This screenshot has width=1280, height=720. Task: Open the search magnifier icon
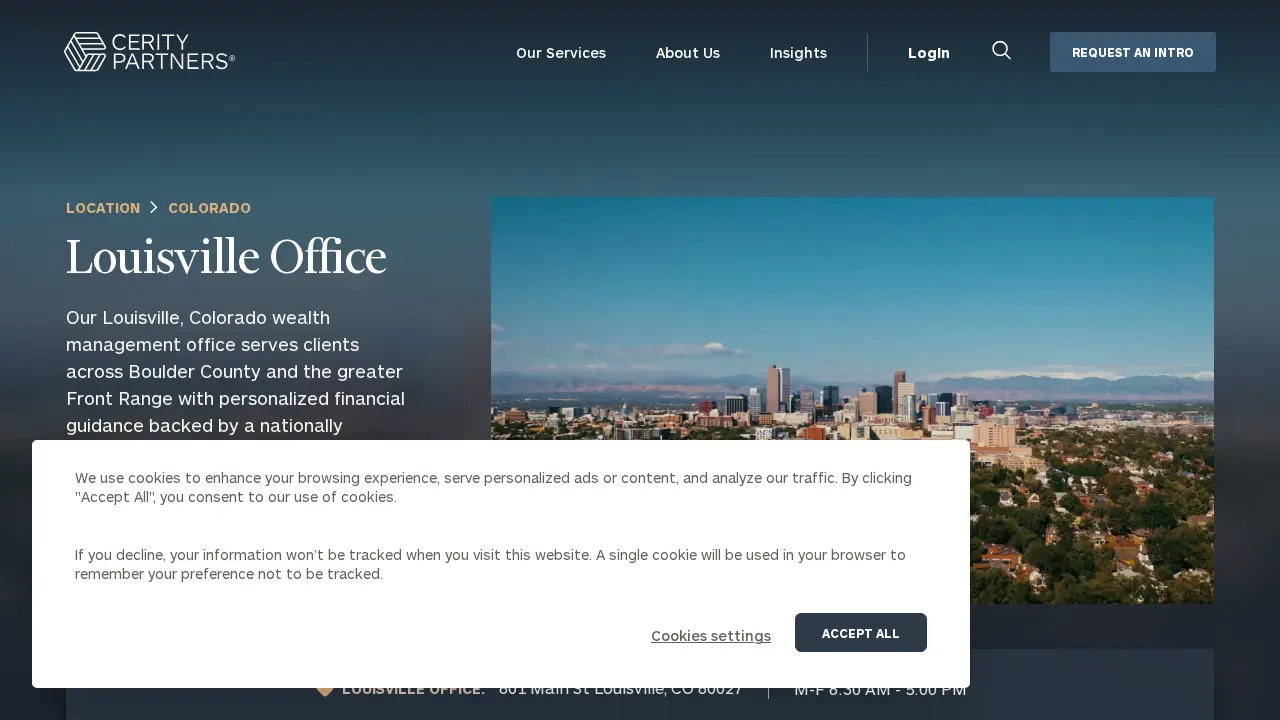click(1001, 50)
